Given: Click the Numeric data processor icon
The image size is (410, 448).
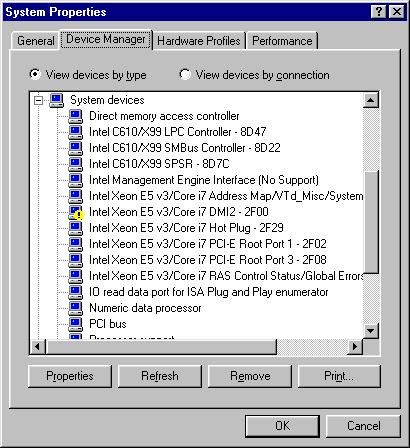Looking at the screenshot, I should [75, 308].
